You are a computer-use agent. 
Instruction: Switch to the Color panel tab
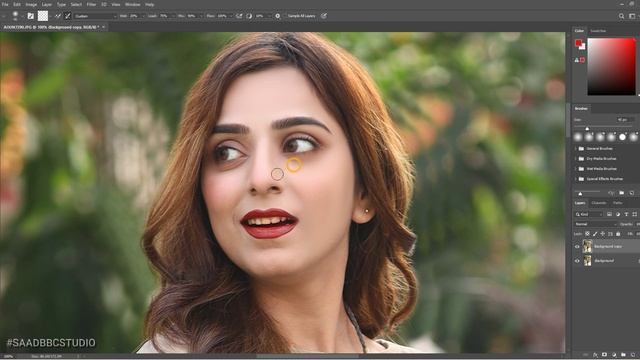[x=579, y=31]
